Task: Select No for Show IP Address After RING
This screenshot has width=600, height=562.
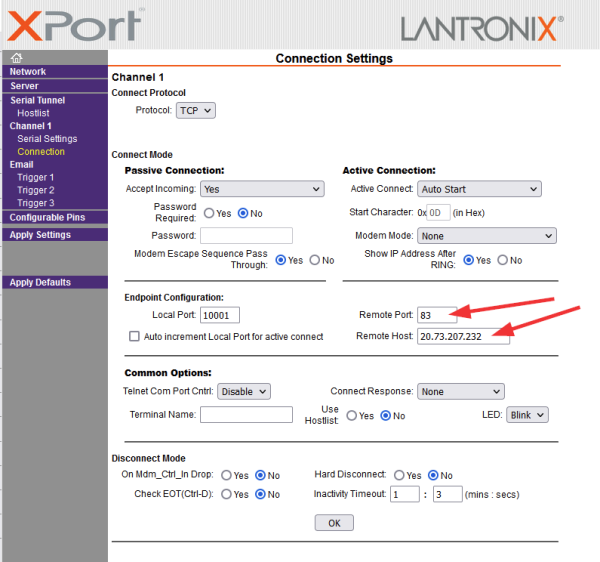Action: pos(502,260)
